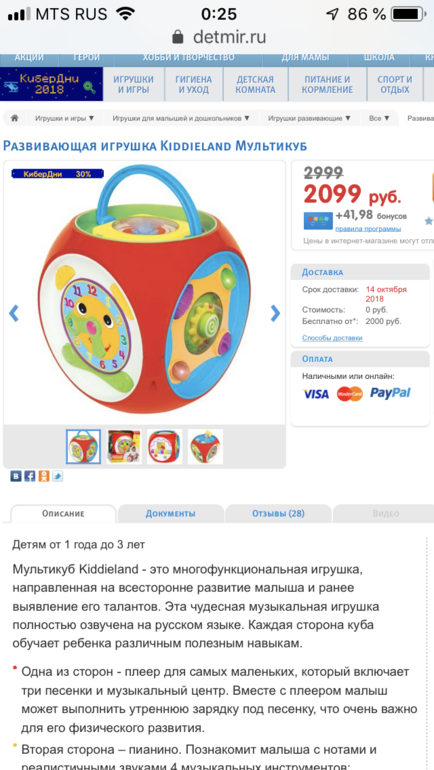The image size is (434, 770).
Task: Switch to Документы tab
Action: pos(170,514)
